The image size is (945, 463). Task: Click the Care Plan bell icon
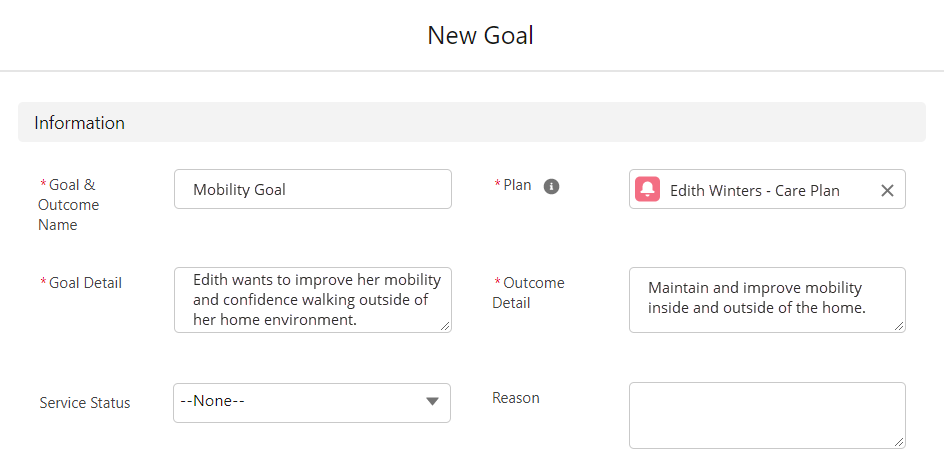pos(648,189)
